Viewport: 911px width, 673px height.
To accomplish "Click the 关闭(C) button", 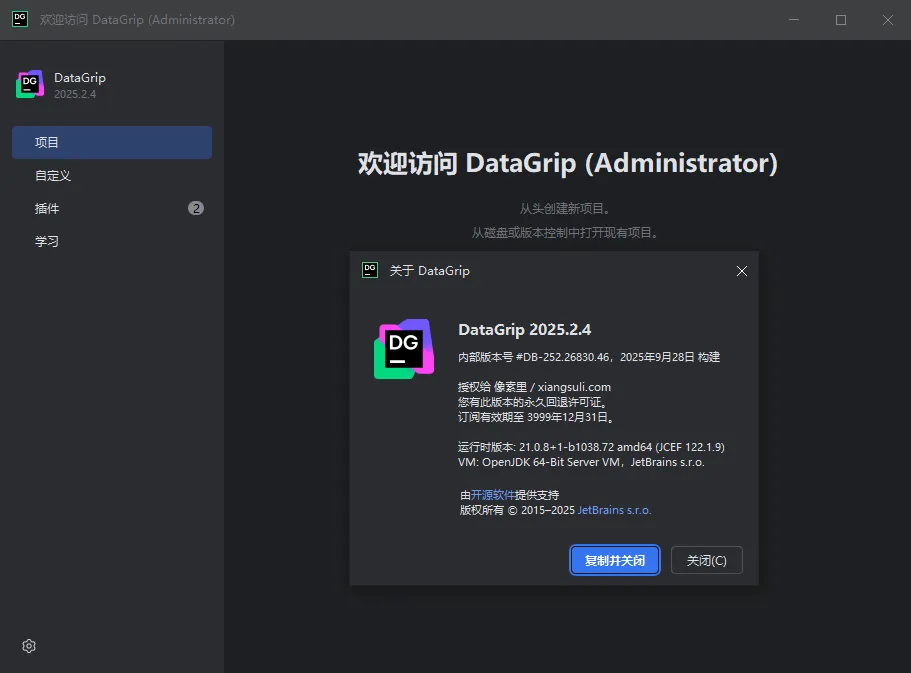I will click(x=706, y=560).
